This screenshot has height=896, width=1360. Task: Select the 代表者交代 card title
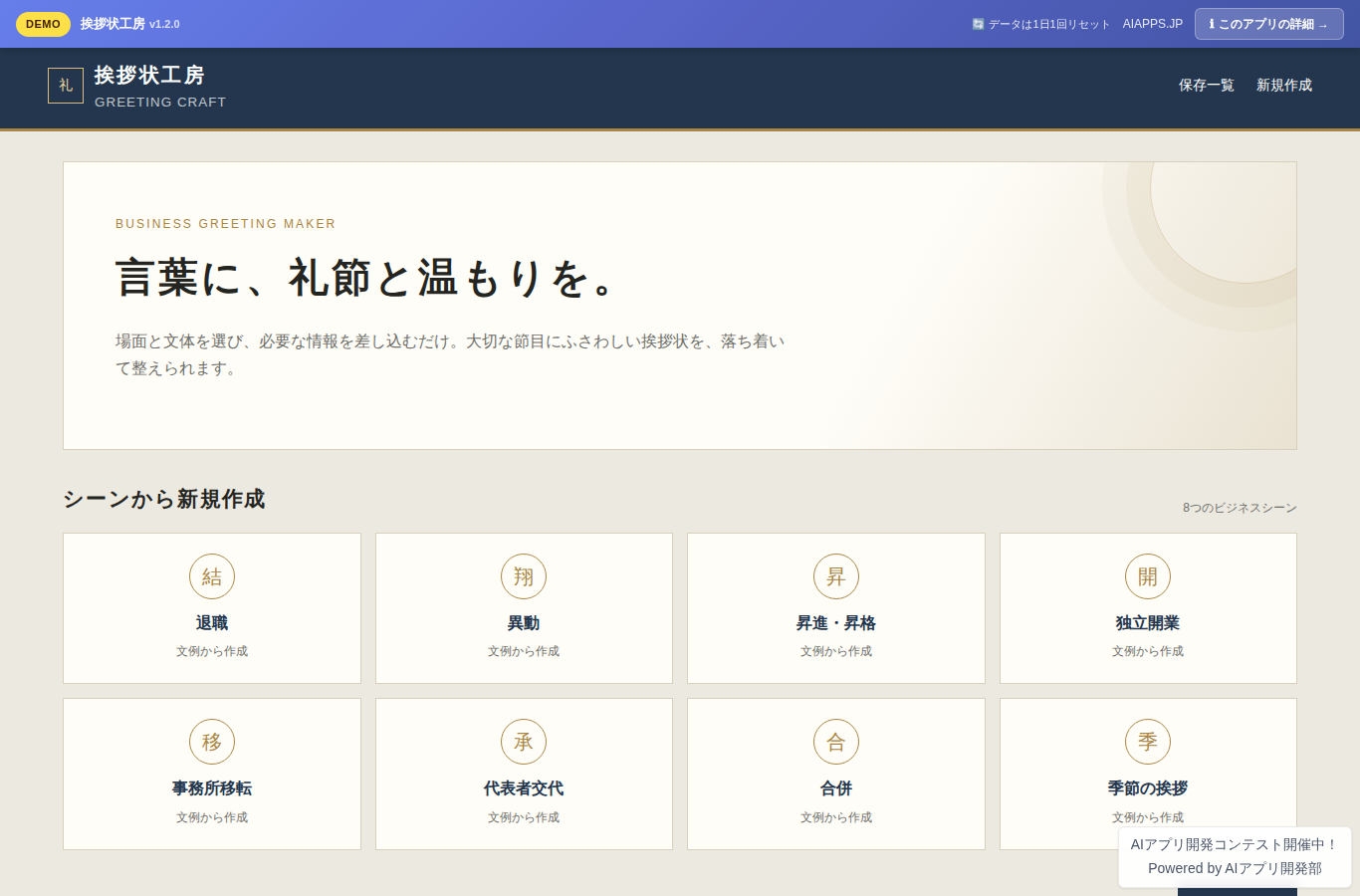point(524,788)
